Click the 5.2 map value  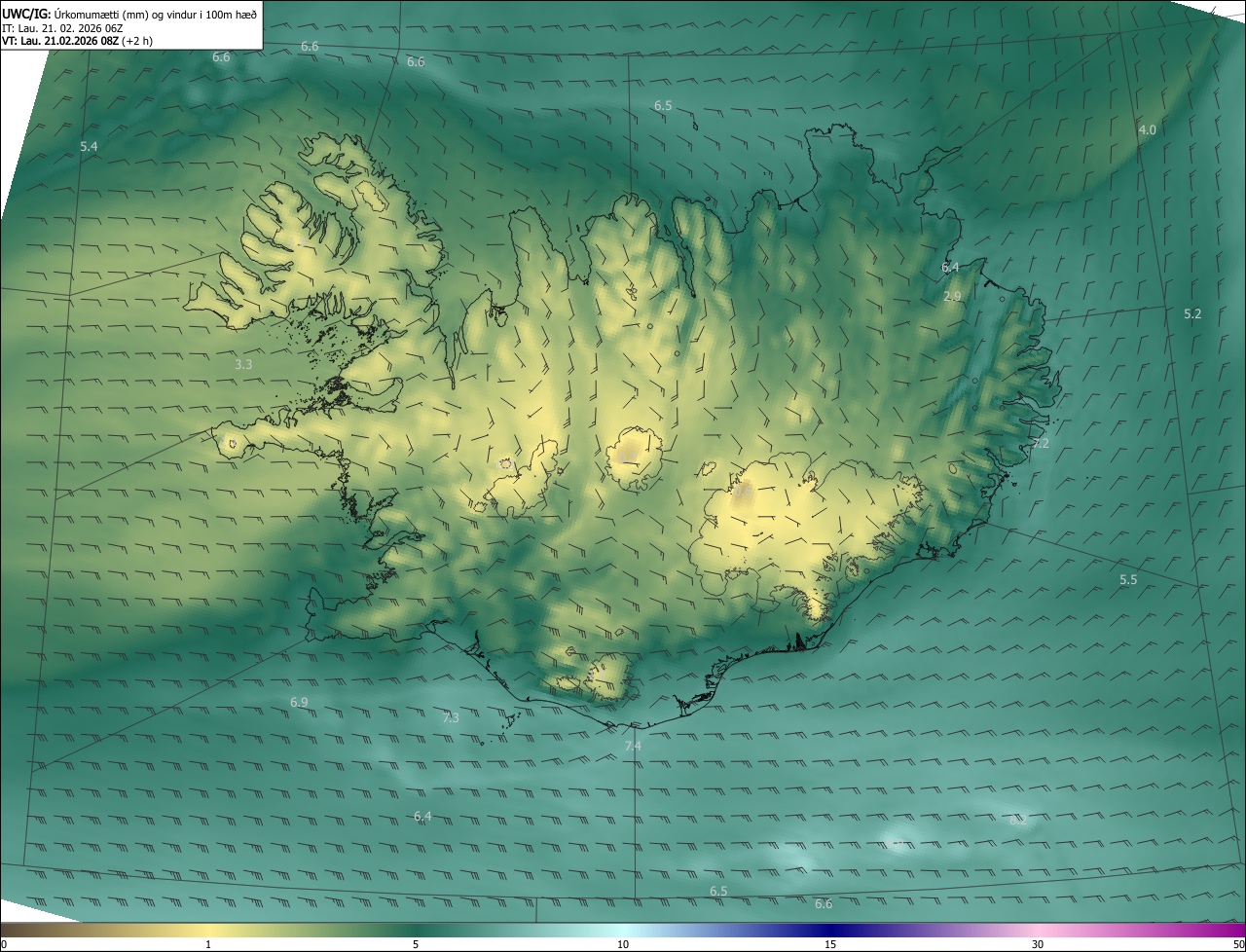click(x=1192, y=313)
